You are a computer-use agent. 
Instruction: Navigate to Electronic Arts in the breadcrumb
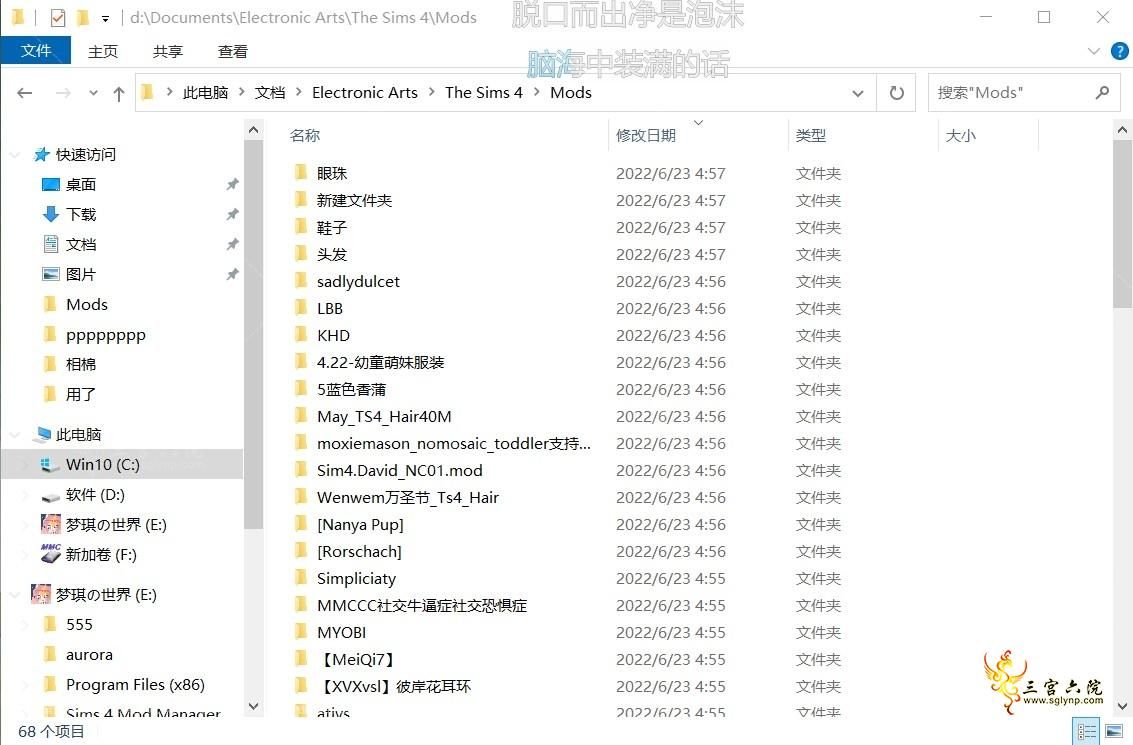tap(365, 92)
